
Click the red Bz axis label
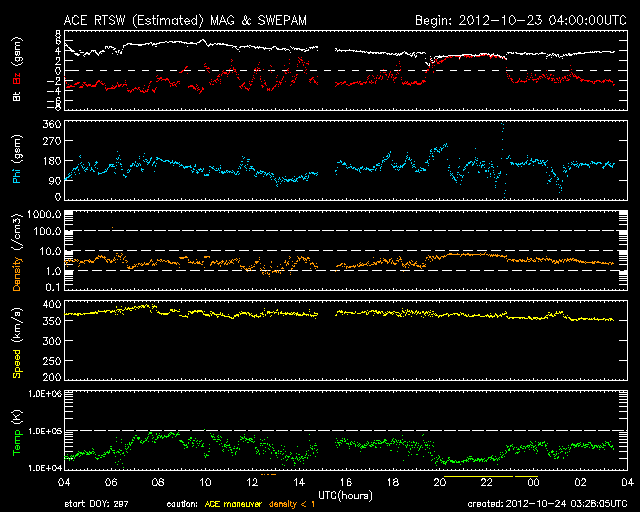(16, 78)
